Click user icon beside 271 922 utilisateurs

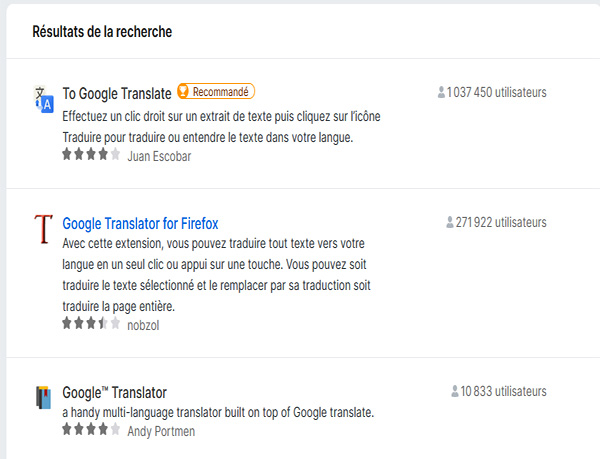[x=450, y=222]
